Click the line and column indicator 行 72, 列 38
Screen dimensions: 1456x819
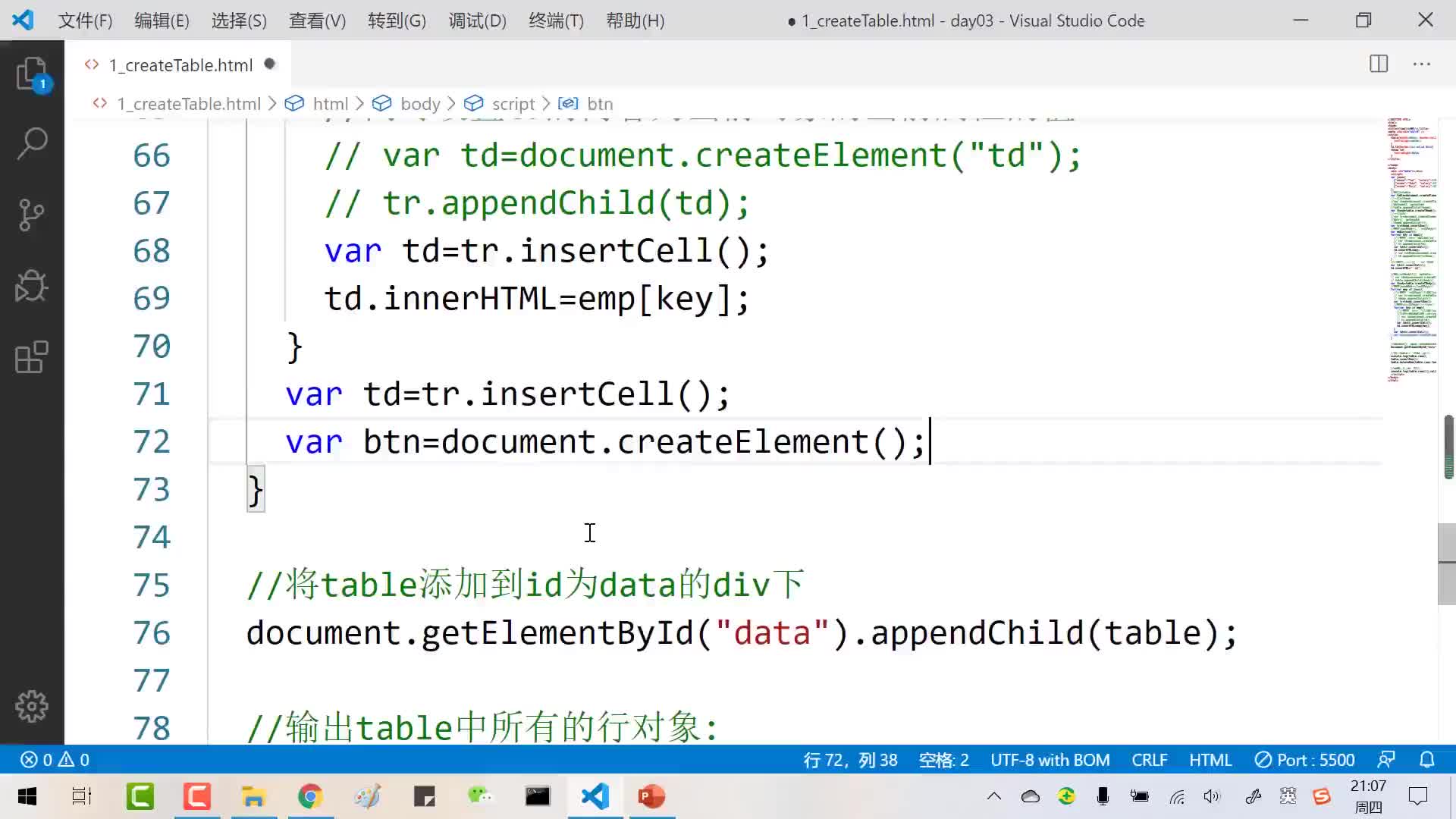point(850,760)
